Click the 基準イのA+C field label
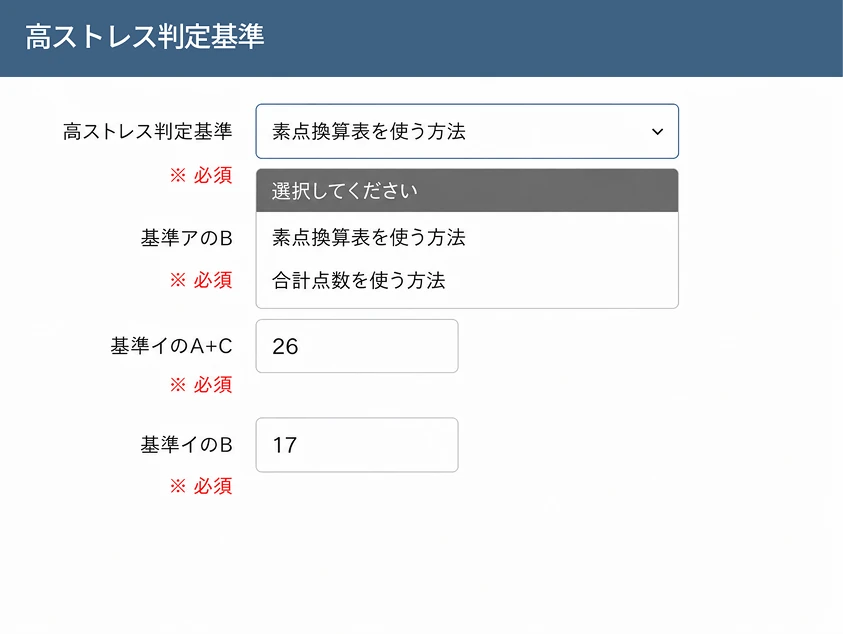Viewport: 843px width, 635px height. (172, 346)
